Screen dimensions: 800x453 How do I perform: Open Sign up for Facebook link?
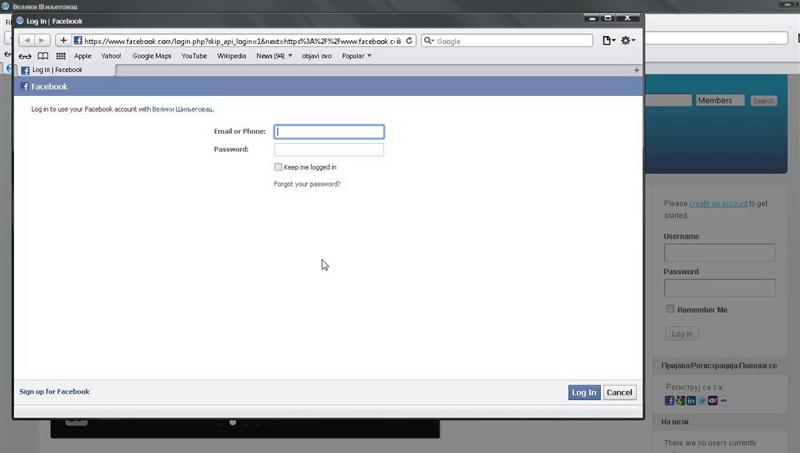click(55, 391)
